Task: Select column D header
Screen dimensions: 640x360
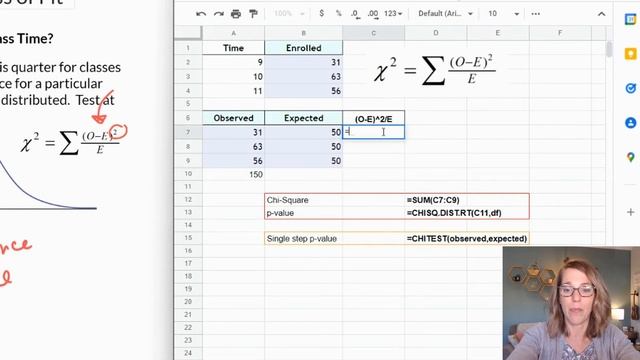Action: (x=436, y=33)
